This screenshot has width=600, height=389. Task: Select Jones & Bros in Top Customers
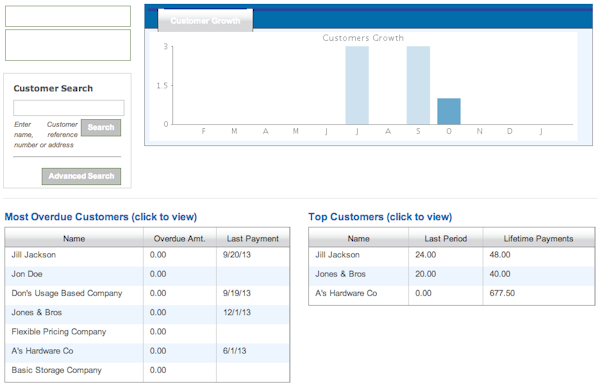pos(452,274)
